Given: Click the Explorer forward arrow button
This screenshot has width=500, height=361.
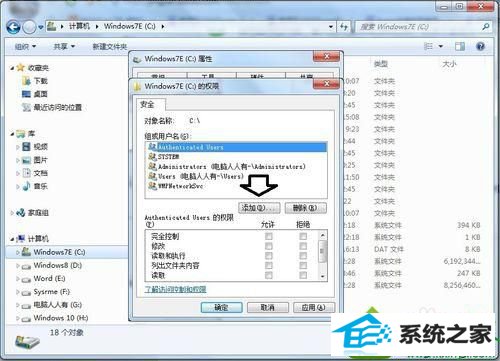Looking at the screenshot, I should [29, 27].
